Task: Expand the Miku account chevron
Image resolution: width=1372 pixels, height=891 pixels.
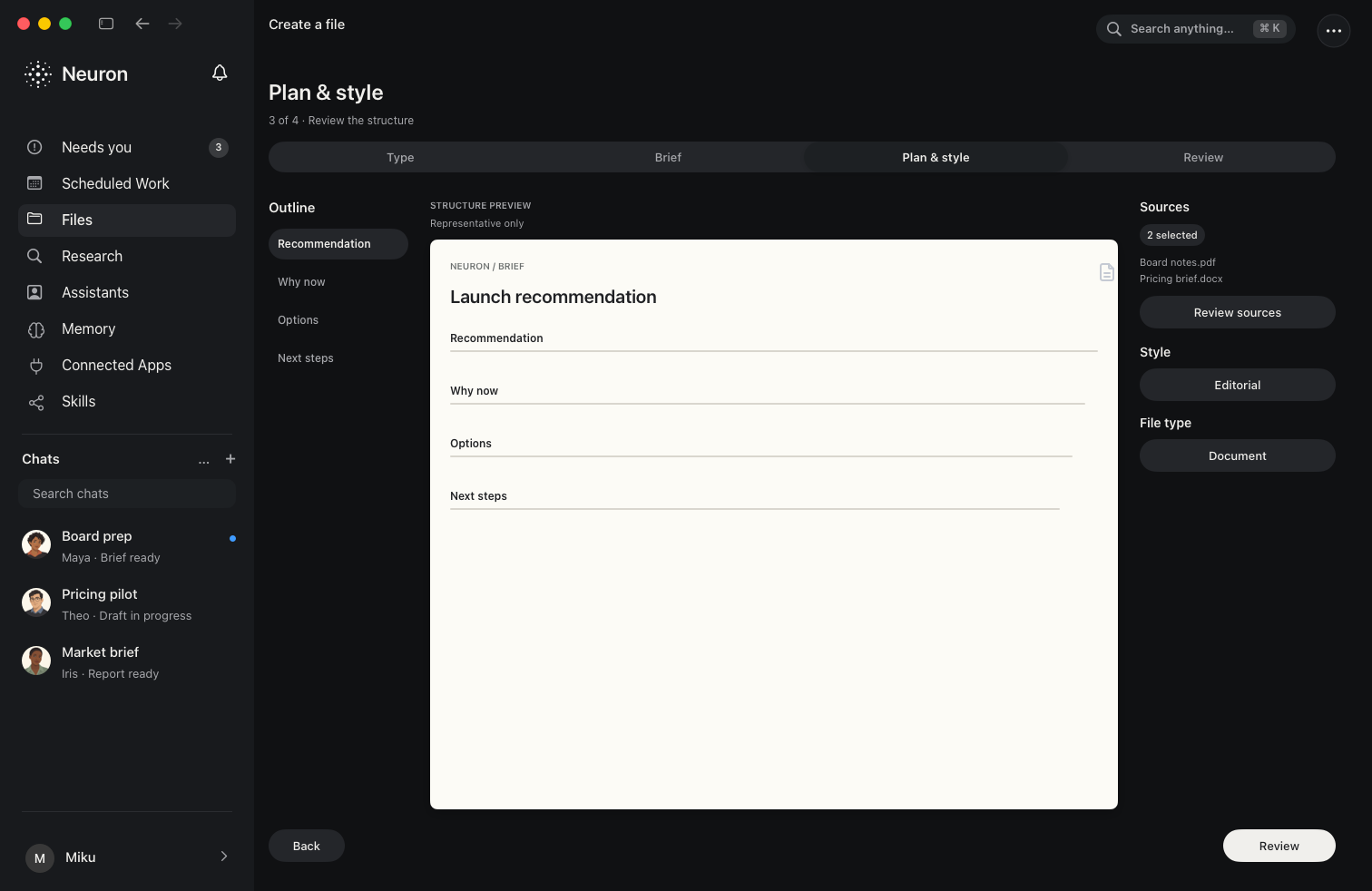Action: tap(224, 857)
